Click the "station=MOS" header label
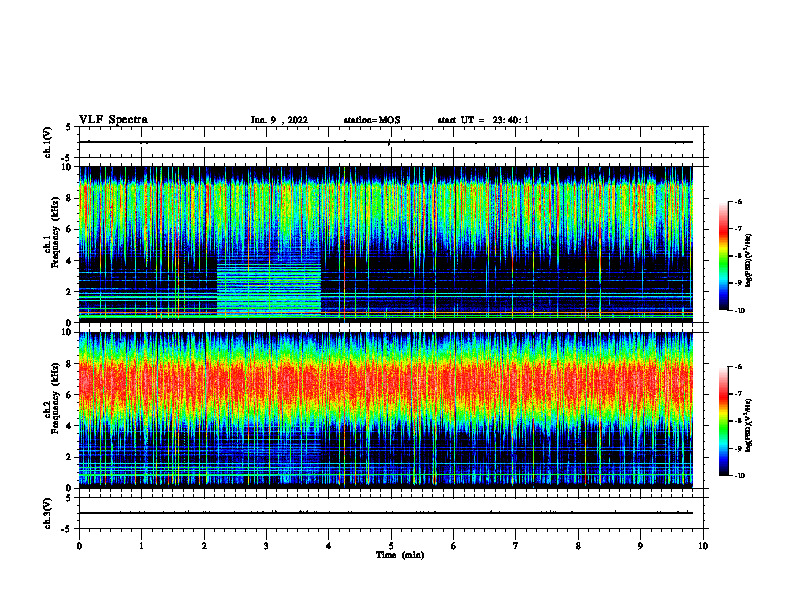This screenshot has height=612, width=792. [x=372, y=120]
